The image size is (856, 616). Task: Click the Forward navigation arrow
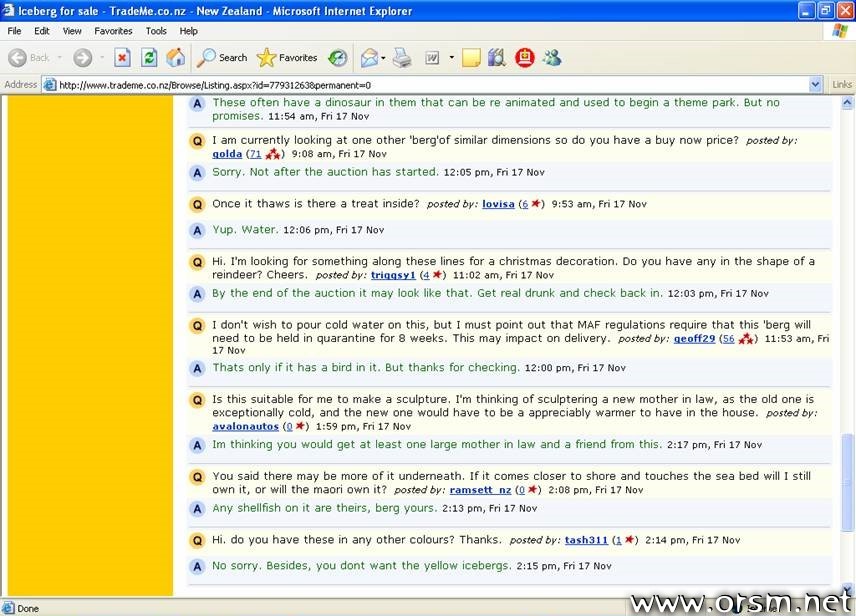pyautogui.click(x=82, y=57)
